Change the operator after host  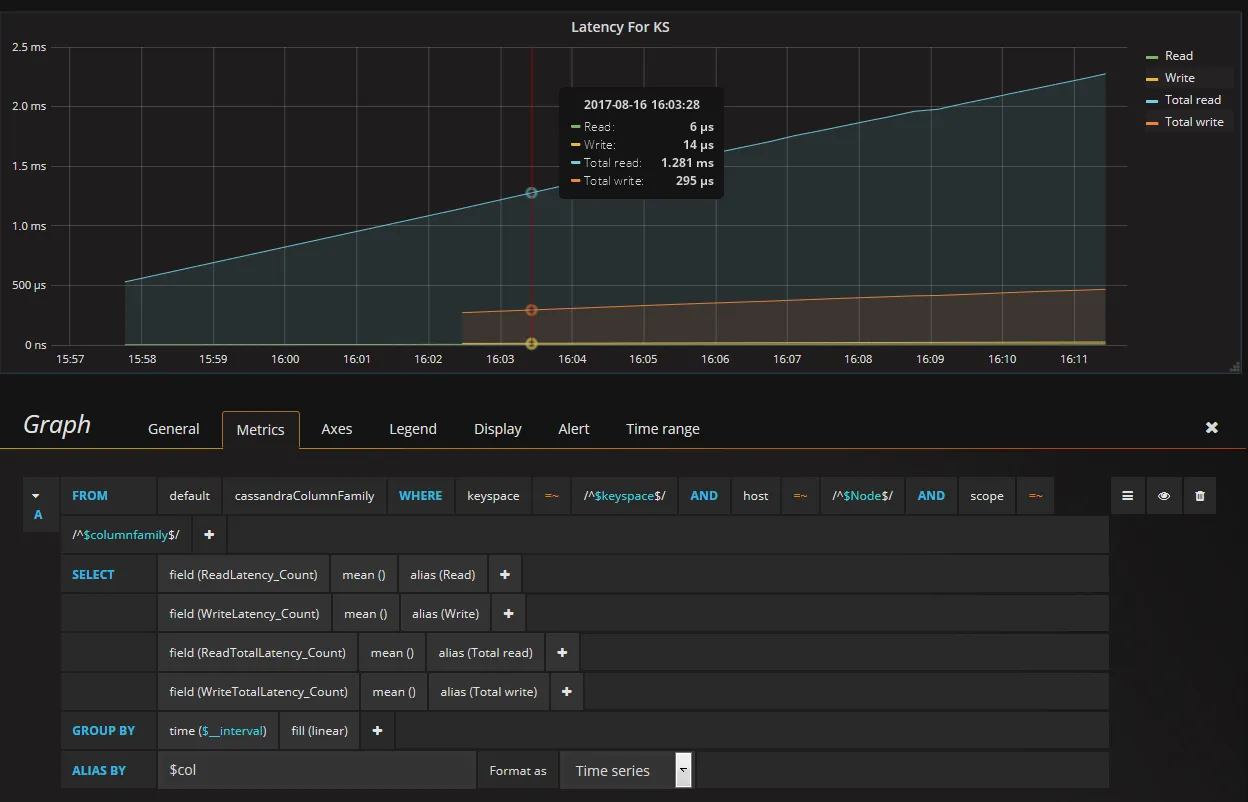click(800, 495)
